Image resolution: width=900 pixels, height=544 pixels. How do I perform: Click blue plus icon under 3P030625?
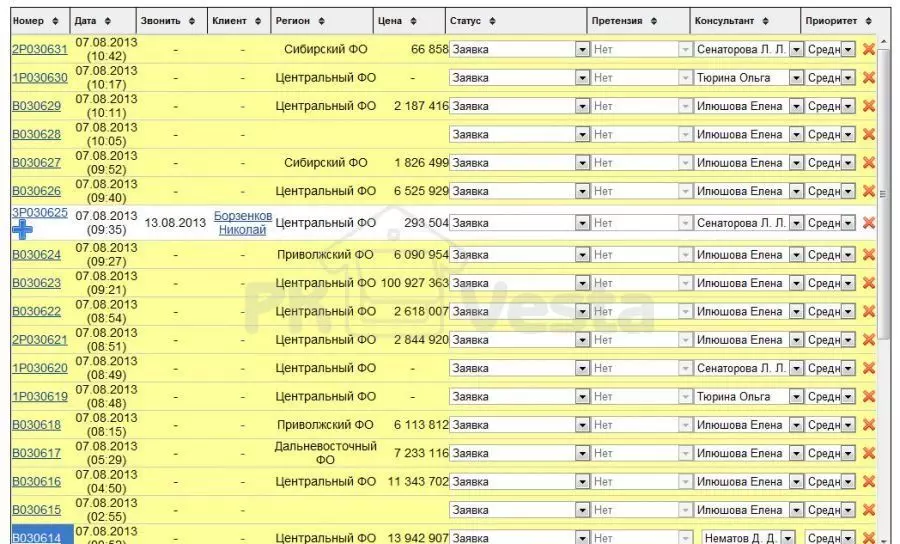click(22, 230)
